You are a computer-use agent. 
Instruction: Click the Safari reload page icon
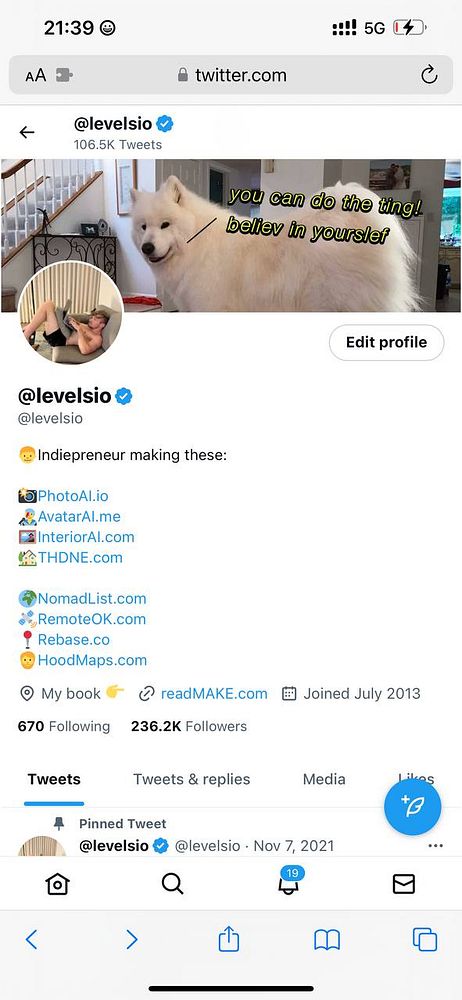(429, 75)
